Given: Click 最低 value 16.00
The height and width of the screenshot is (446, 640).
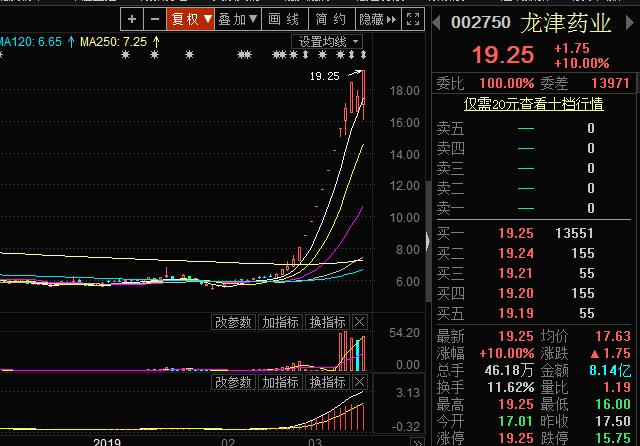Looking at the screenshot, I should tap(613, 404).
